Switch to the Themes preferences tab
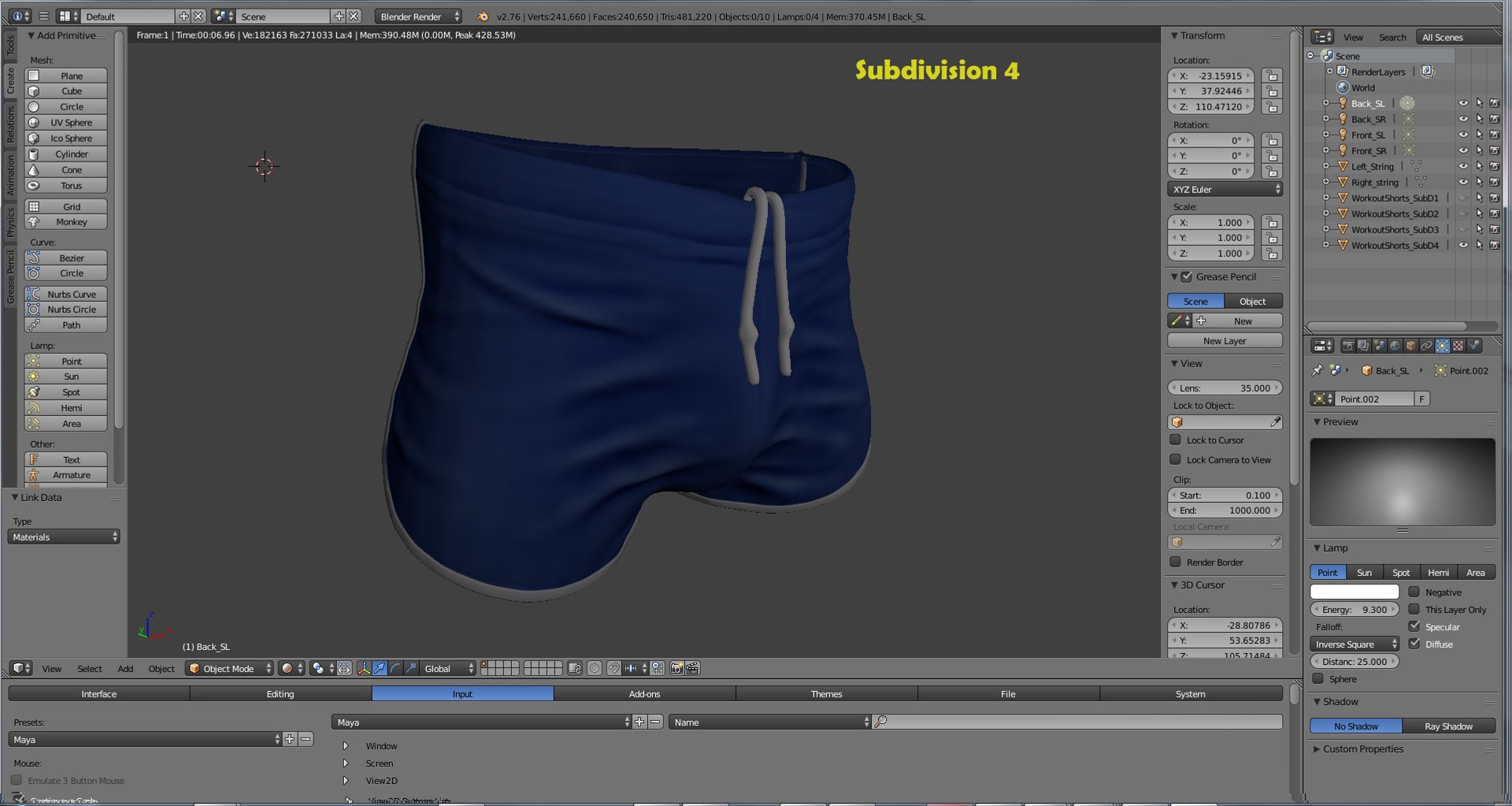The height and width of the screenshot is (806, 1512). coord(826,693)
